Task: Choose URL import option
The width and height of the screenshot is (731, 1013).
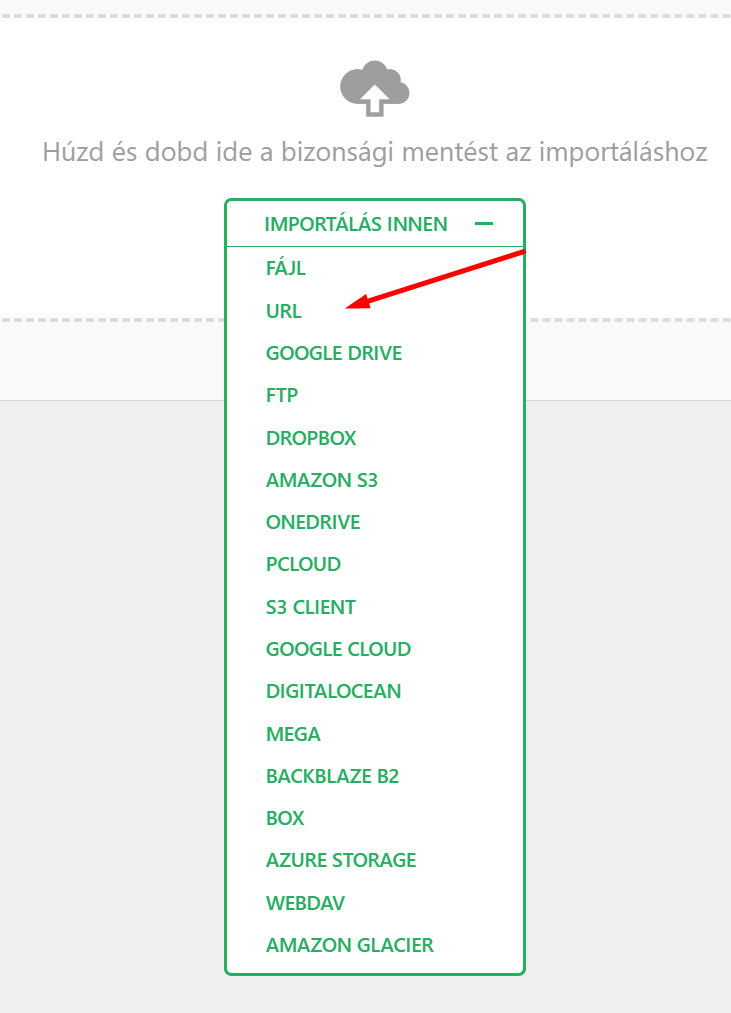Action: [x=283, y=310]
